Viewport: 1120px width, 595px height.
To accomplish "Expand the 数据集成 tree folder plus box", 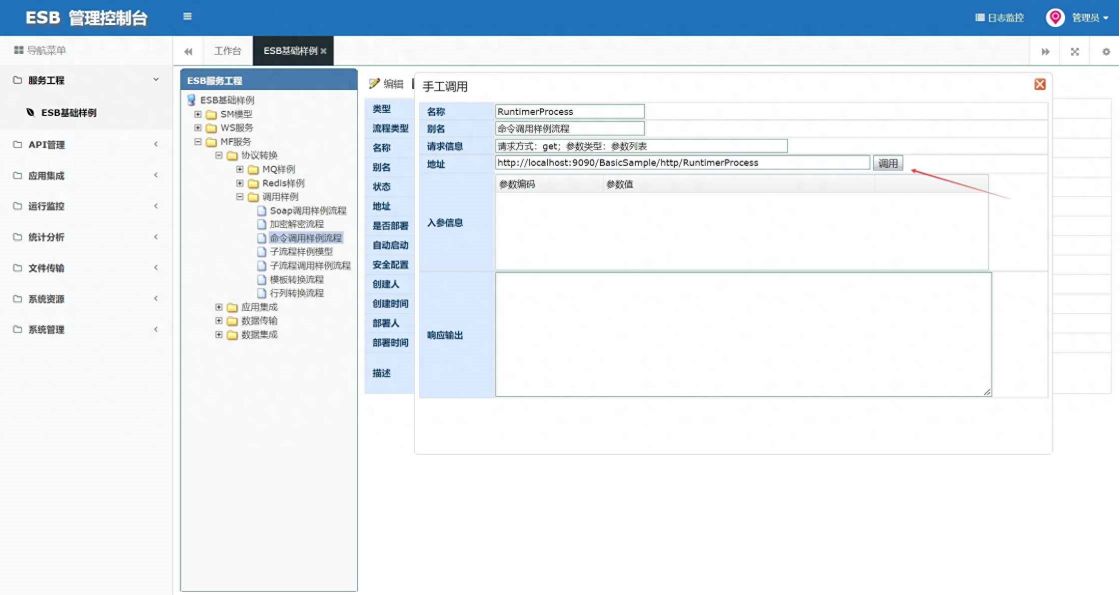I will pyautogui.click(x=219, y=334).
